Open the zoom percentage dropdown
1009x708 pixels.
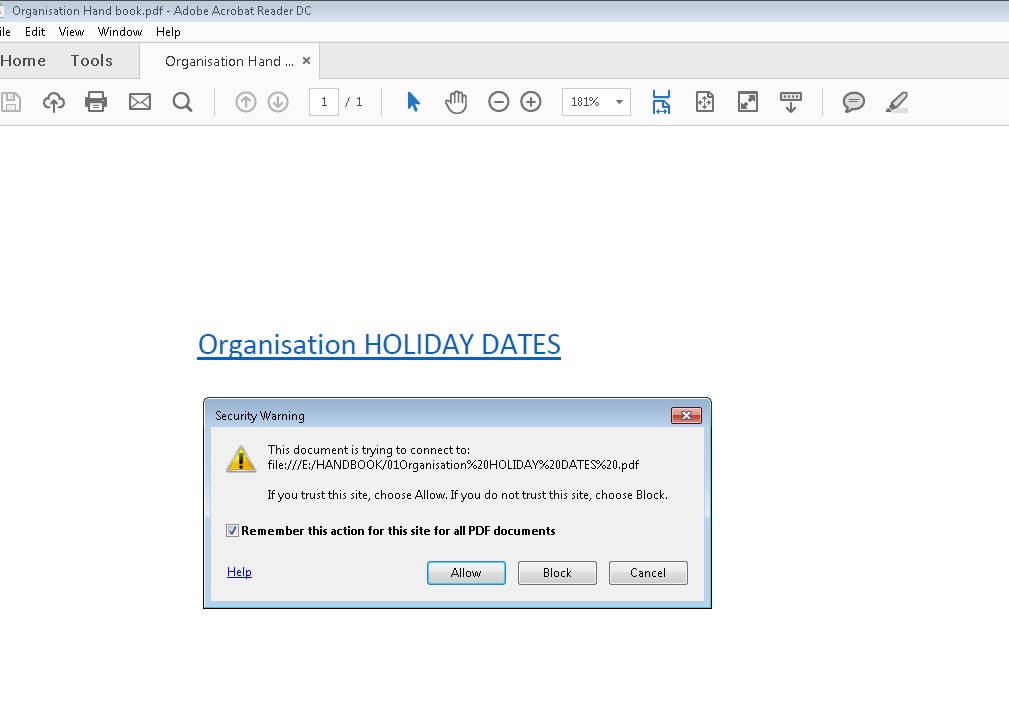click(x=617, y=101)
